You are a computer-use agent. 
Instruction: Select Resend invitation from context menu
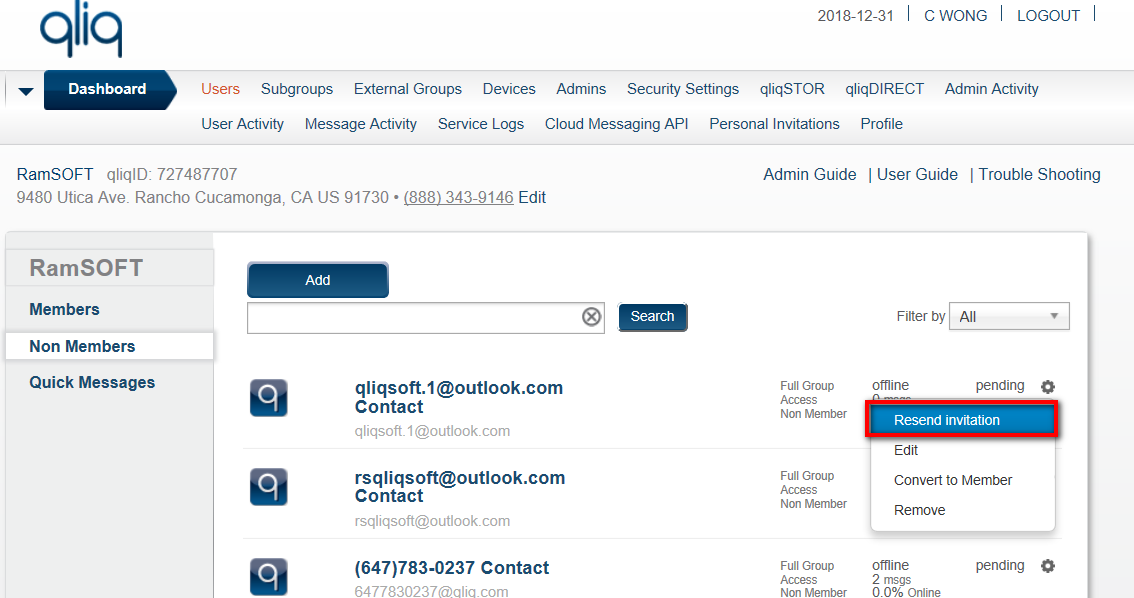[x=946, y=420]
